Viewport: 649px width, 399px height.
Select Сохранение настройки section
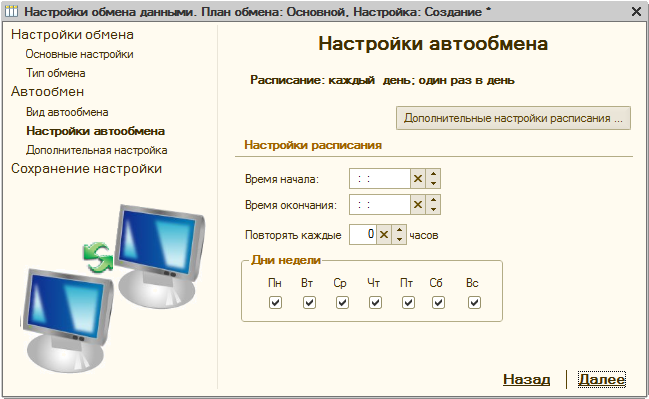[87, 168]
